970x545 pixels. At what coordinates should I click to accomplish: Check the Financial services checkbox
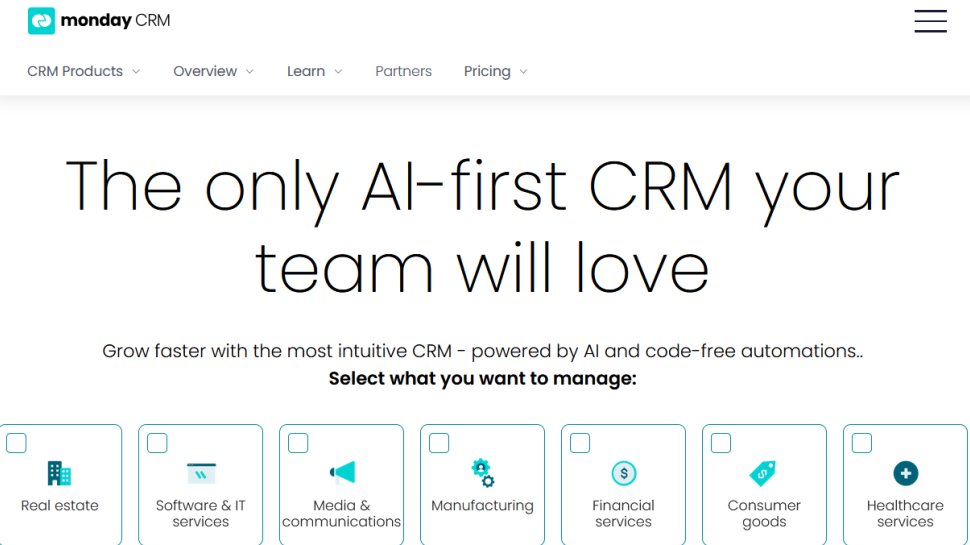click(580, 443)
